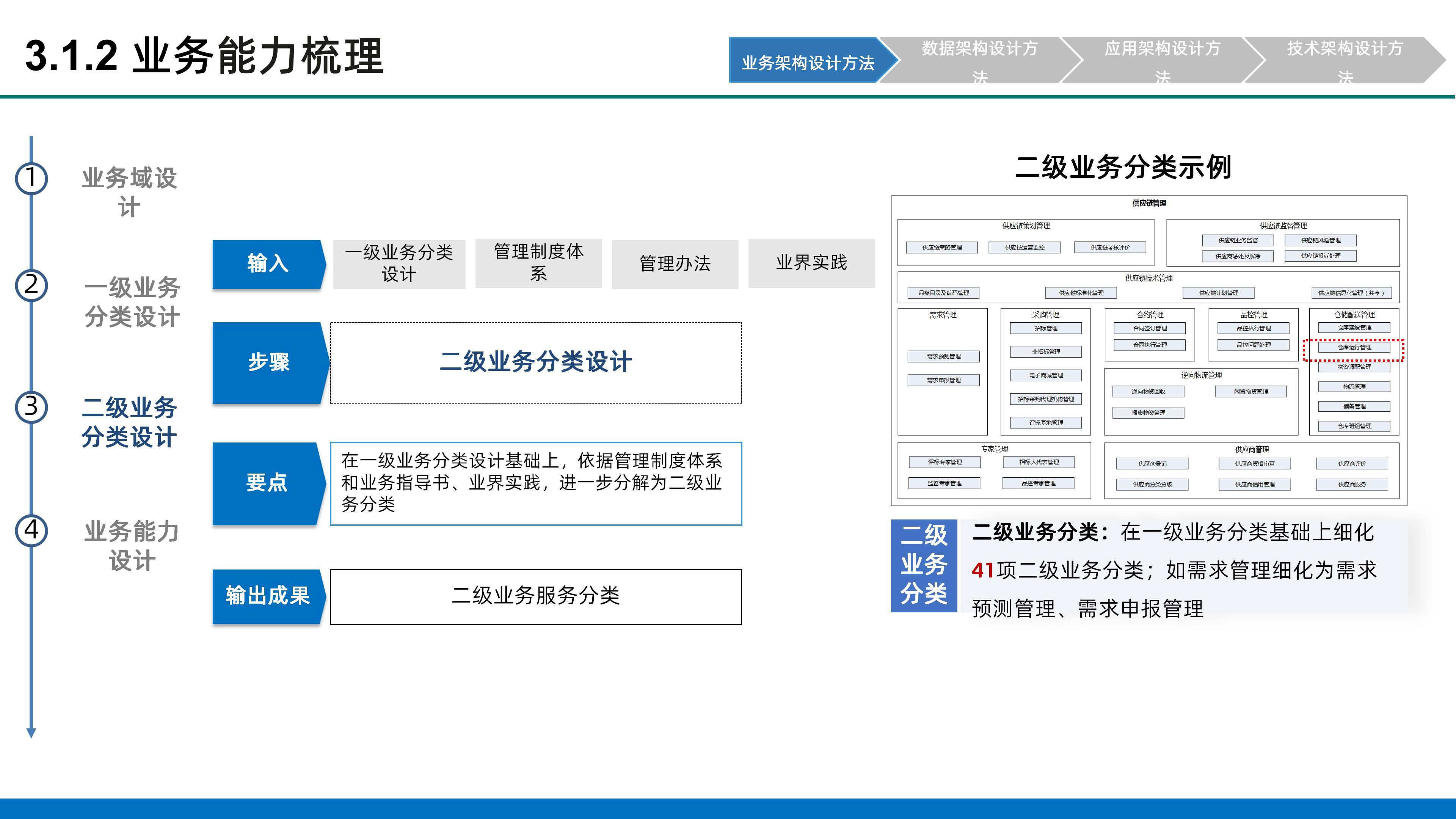Click the blue 二级业务分类 label block
The height and width of the screenshot is (819, 1456).
pyautogui.click(x=924, y=565)
